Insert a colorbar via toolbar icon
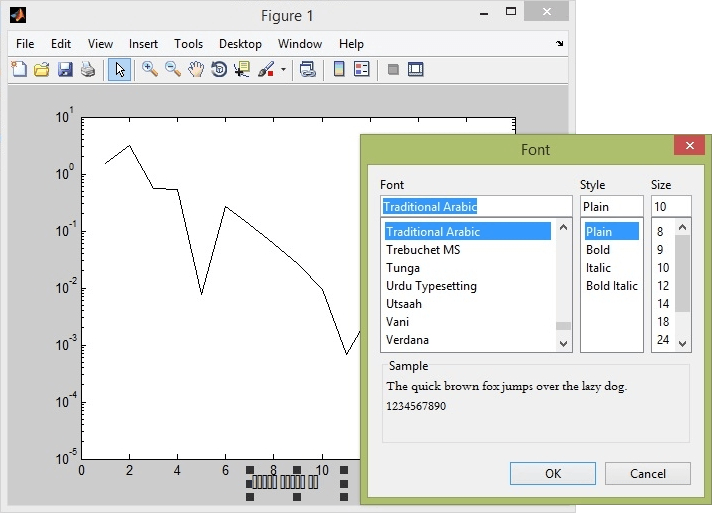Screen dimensions: 712x513 point(339,69)
